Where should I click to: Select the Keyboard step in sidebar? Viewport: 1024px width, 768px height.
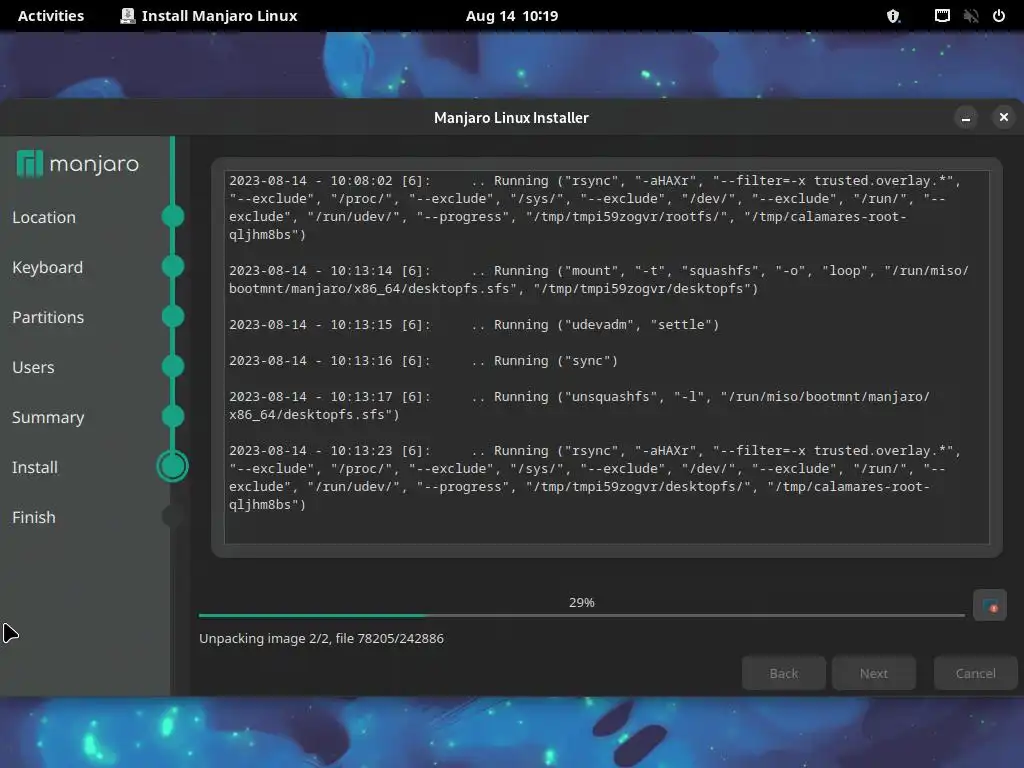(x=48, y=267)
